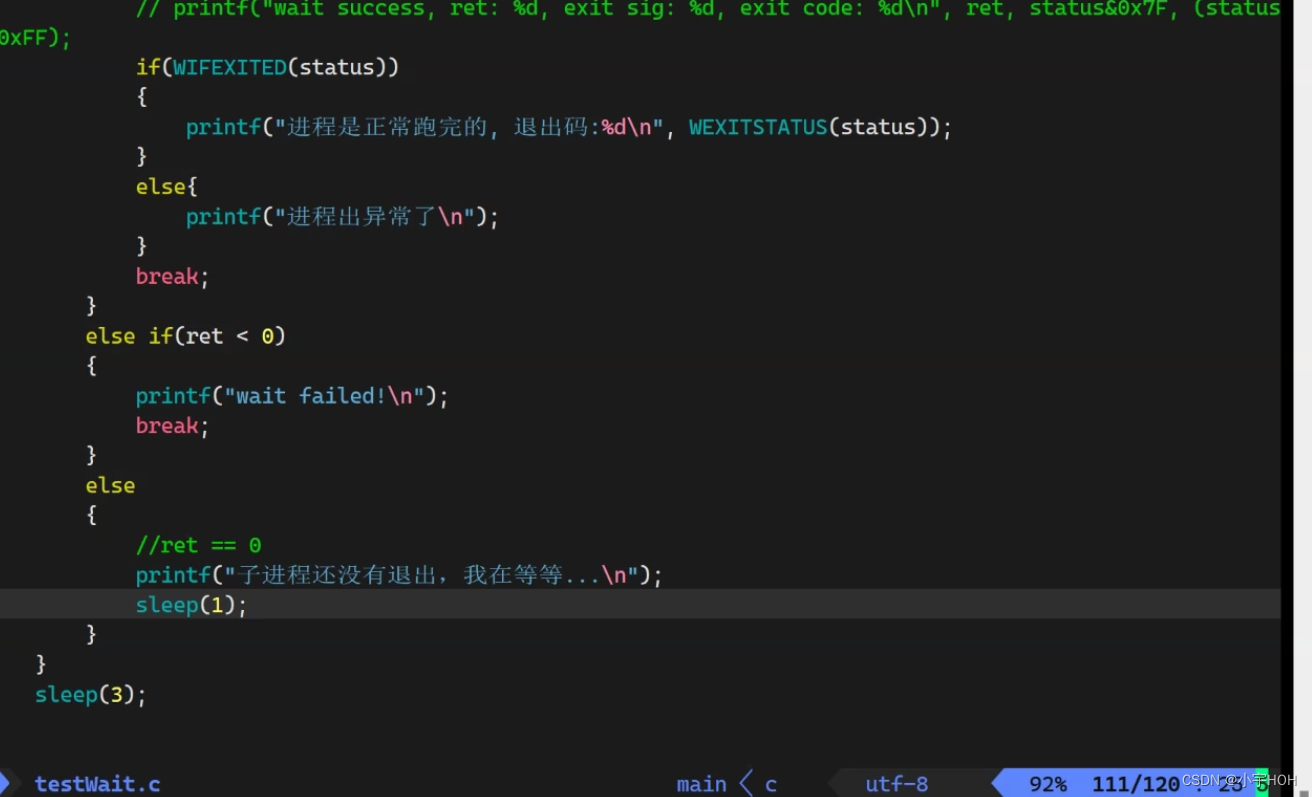Click the break below 'wait failed!' printf
Image resolution: width=1312 pixels, height=797 pixels.
[x=172, y=426]
